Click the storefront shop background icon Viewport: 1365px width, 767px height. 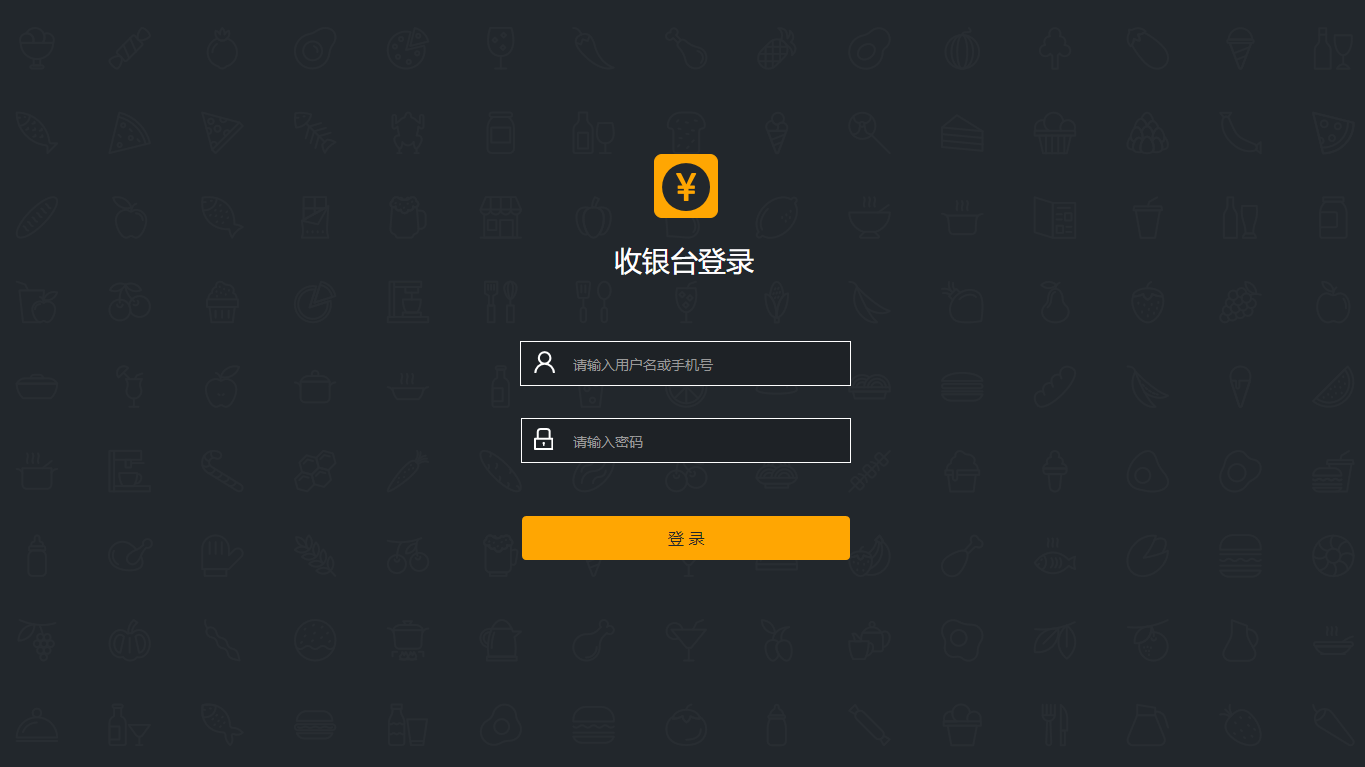500,217
